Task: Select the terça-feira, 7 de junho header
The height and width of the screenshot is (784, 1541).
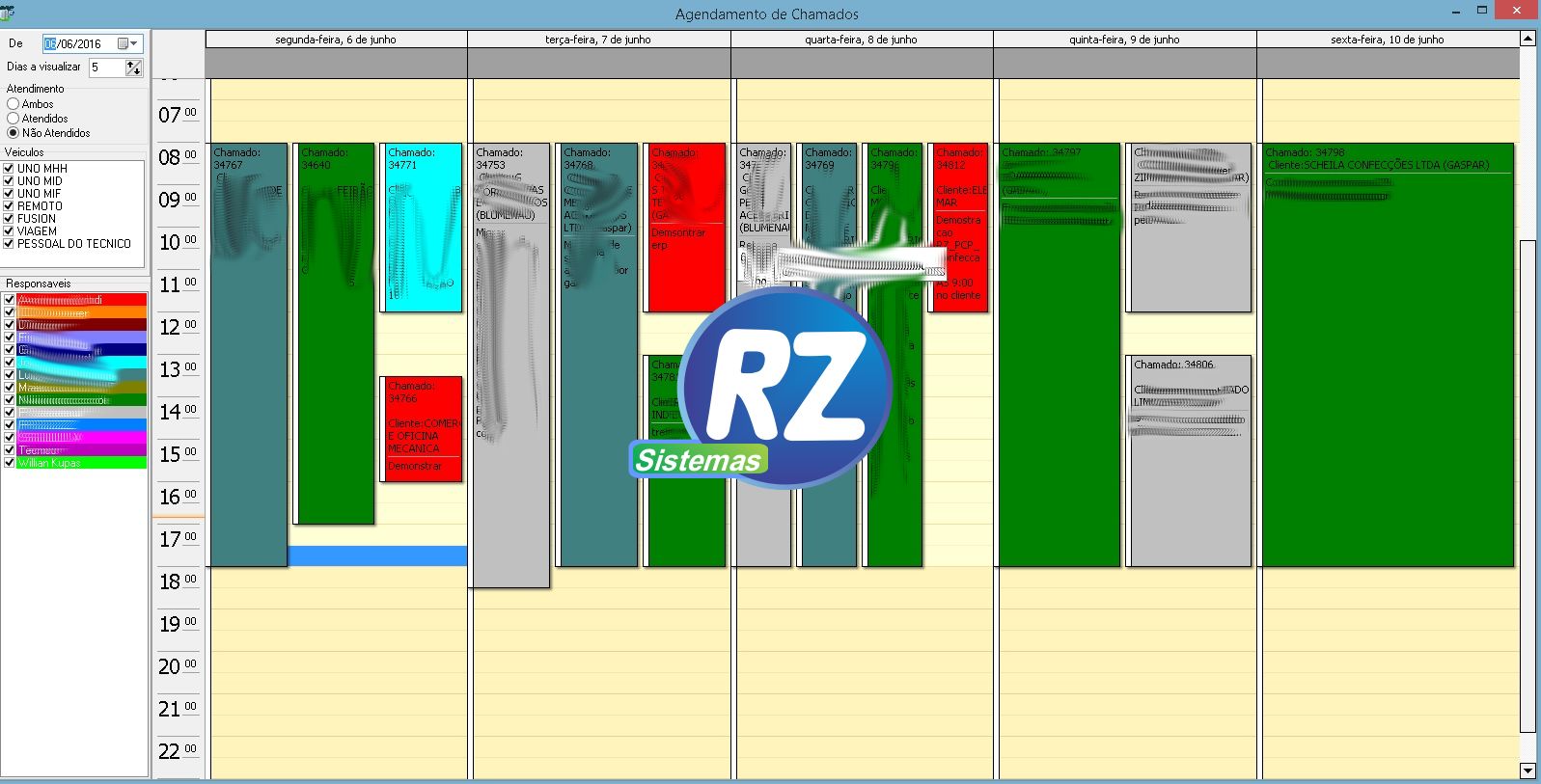Action: point(598,40)
